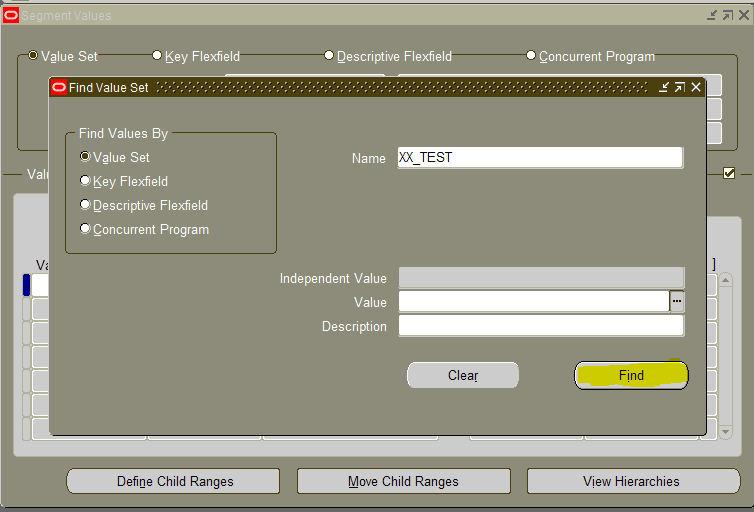
Task: Choose Concurrent Program radio in Segment Values window
Action: click(x=531, y=55)
